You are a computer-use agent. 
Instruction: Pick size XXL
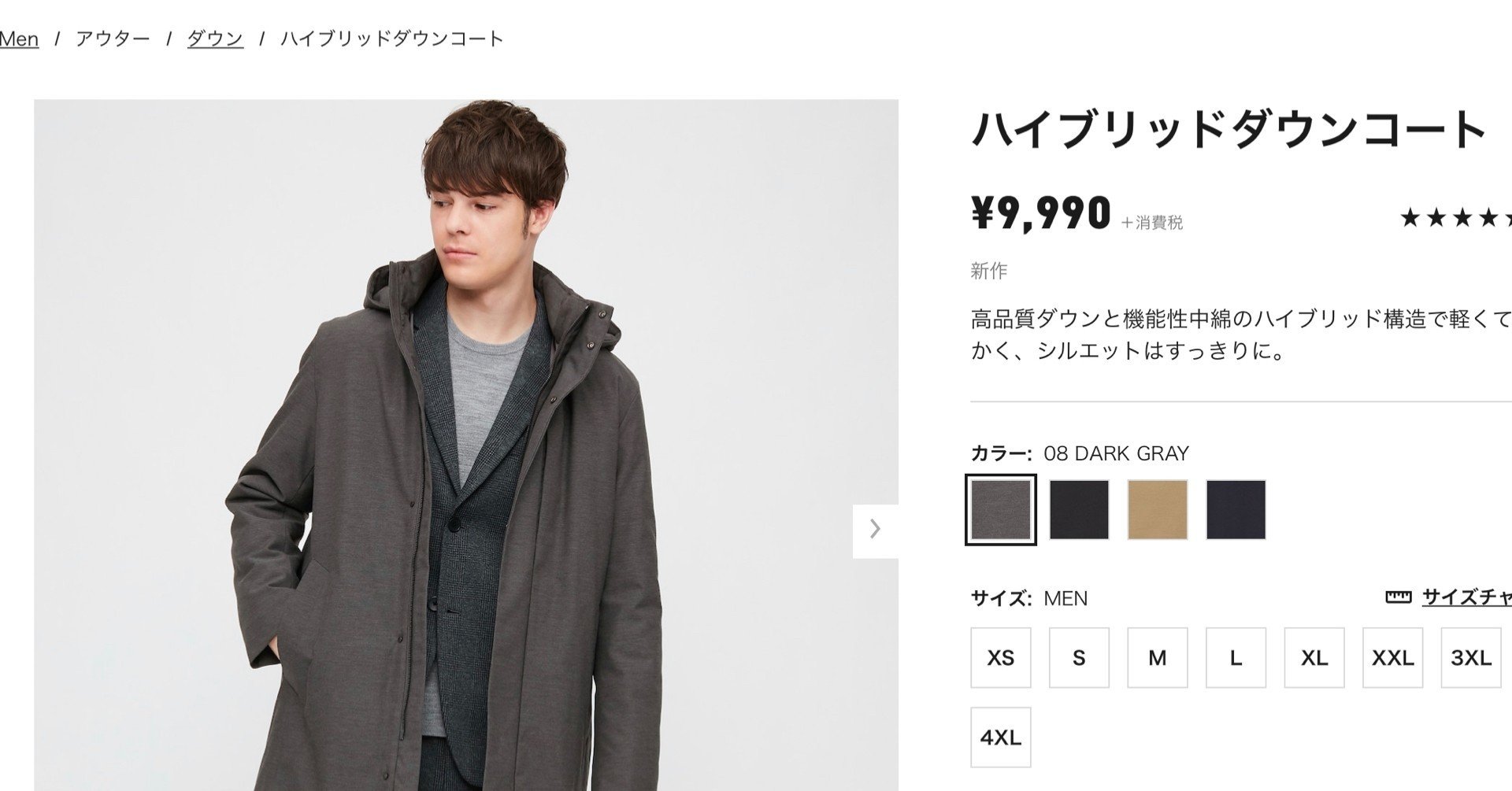click(1392, 658)
